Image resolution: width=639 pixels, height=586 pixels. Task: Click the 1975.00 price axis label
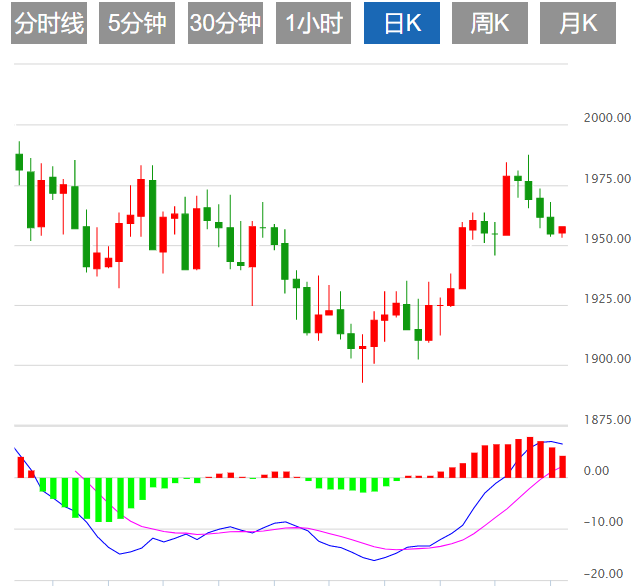(x=607, y=178)
